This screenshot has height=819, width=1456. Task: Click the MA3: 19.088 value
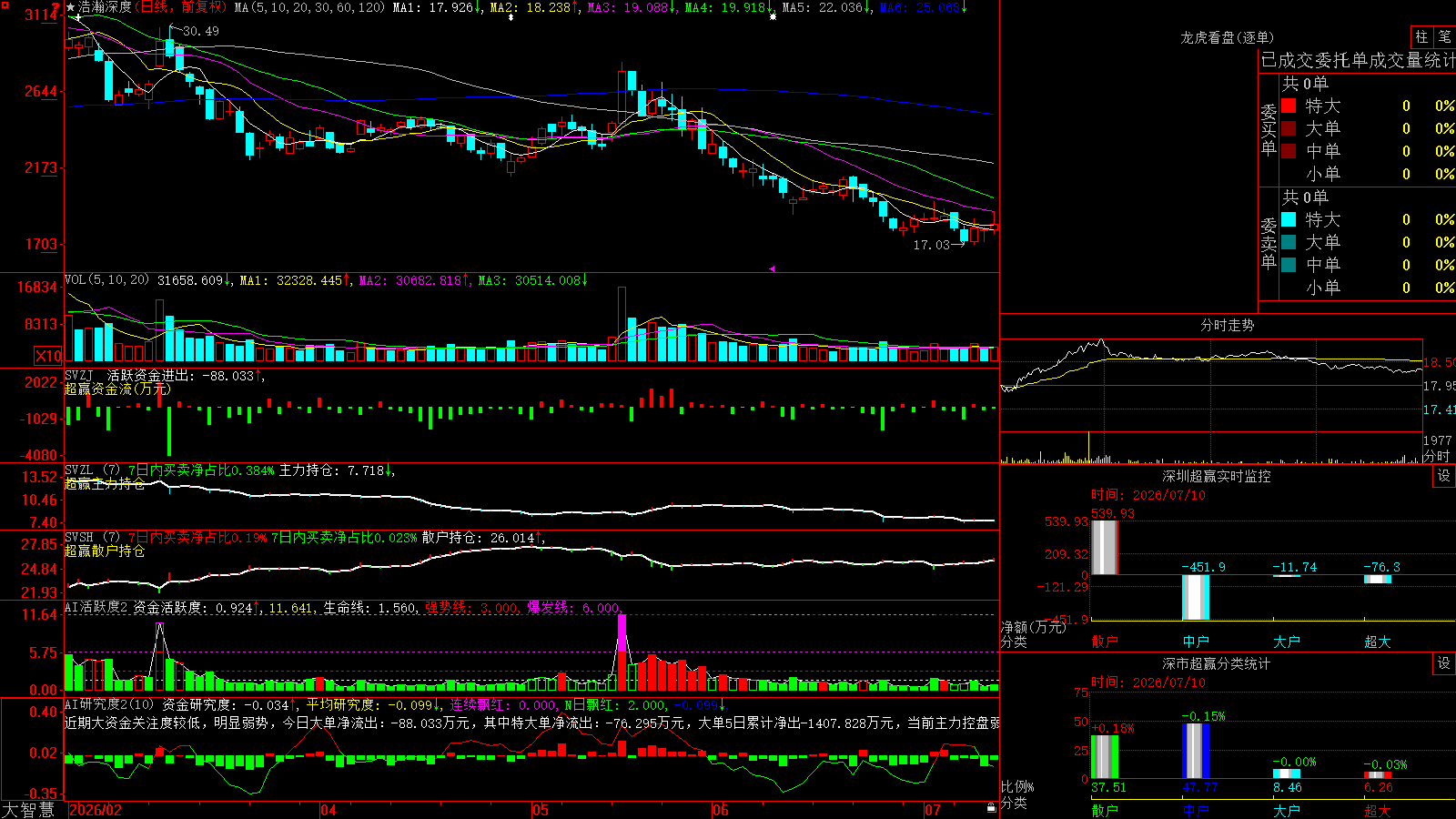tap(628, 7)
